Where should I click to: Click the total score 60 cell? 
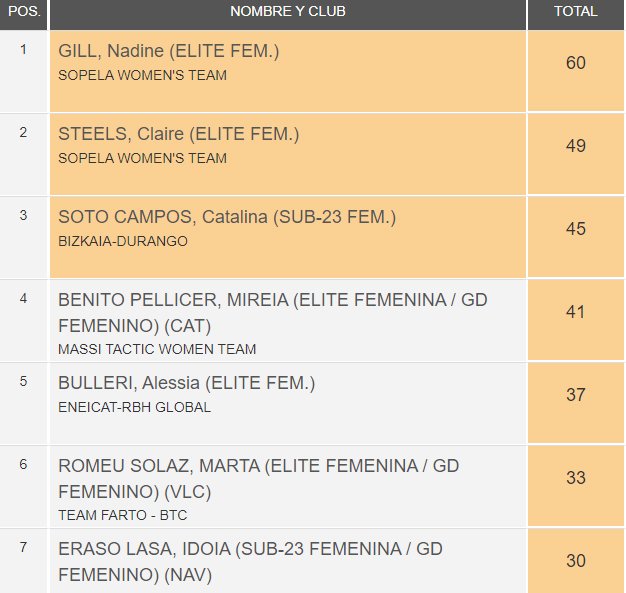pos(575,63)
